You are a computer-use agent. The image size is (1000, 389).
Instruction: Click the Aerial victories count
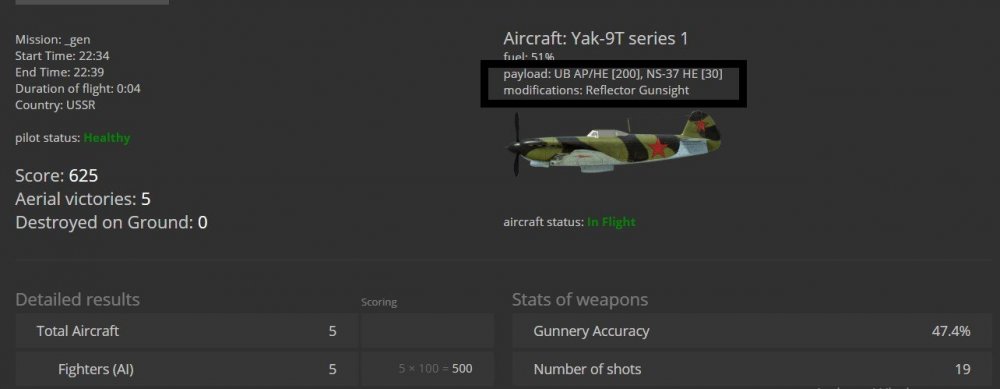[x=145, y=199]
